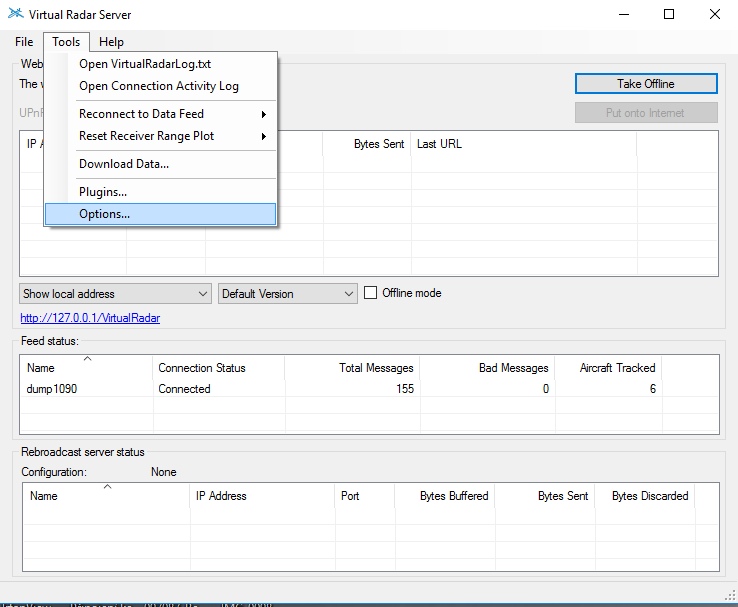This screenshot has width=738, height=607.
Task: Open the http://127.0.0.1/VirtualRadar link
Action: (x=90, y=318)
